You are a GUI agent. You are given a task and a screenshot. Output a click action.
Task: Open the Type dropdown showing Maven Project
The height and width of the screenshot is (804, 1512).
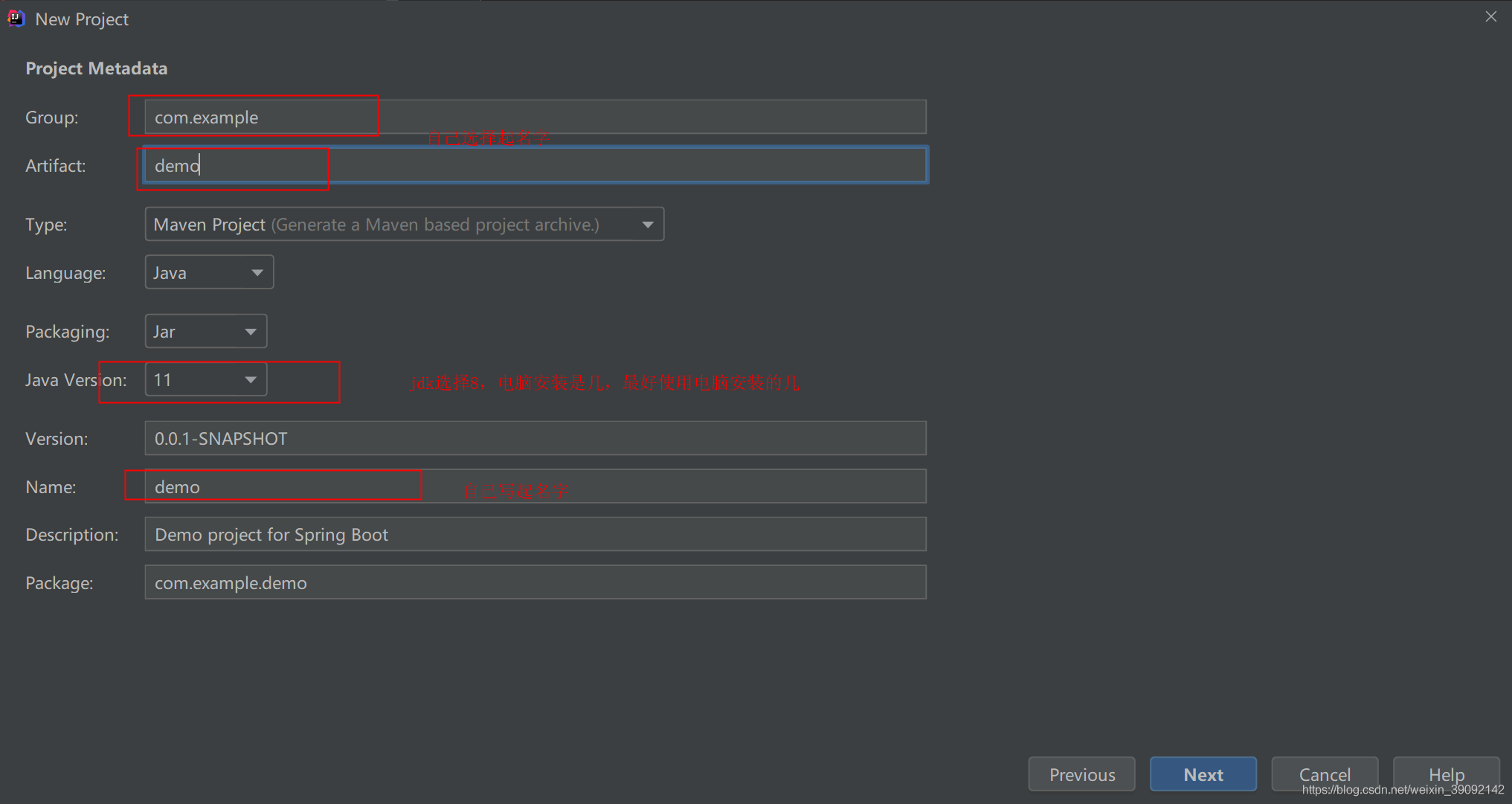(x=405, y=224)
